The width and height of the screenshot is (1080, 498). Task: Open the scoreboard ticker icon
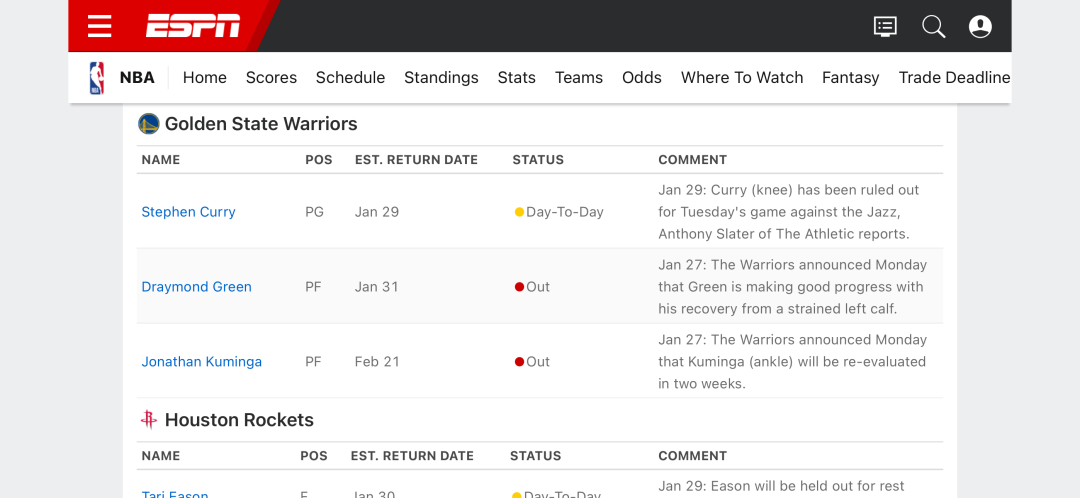[x=885, y=26]
